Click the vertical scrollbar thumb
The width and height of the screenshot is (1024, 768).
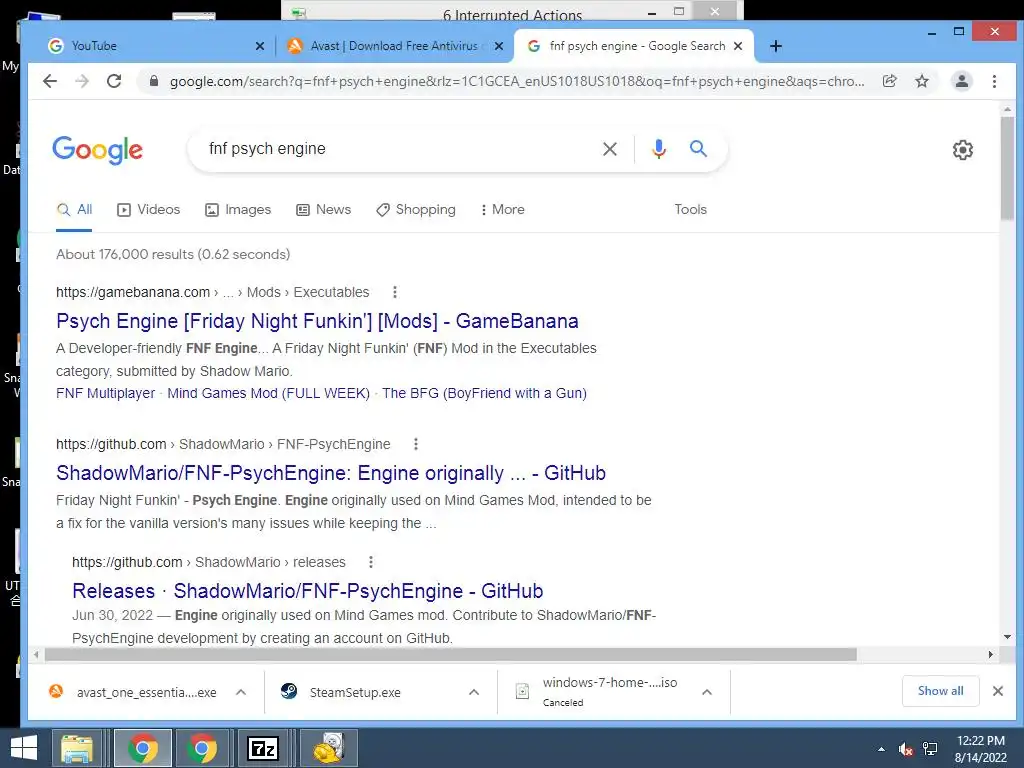click(x=1007, y=168)
